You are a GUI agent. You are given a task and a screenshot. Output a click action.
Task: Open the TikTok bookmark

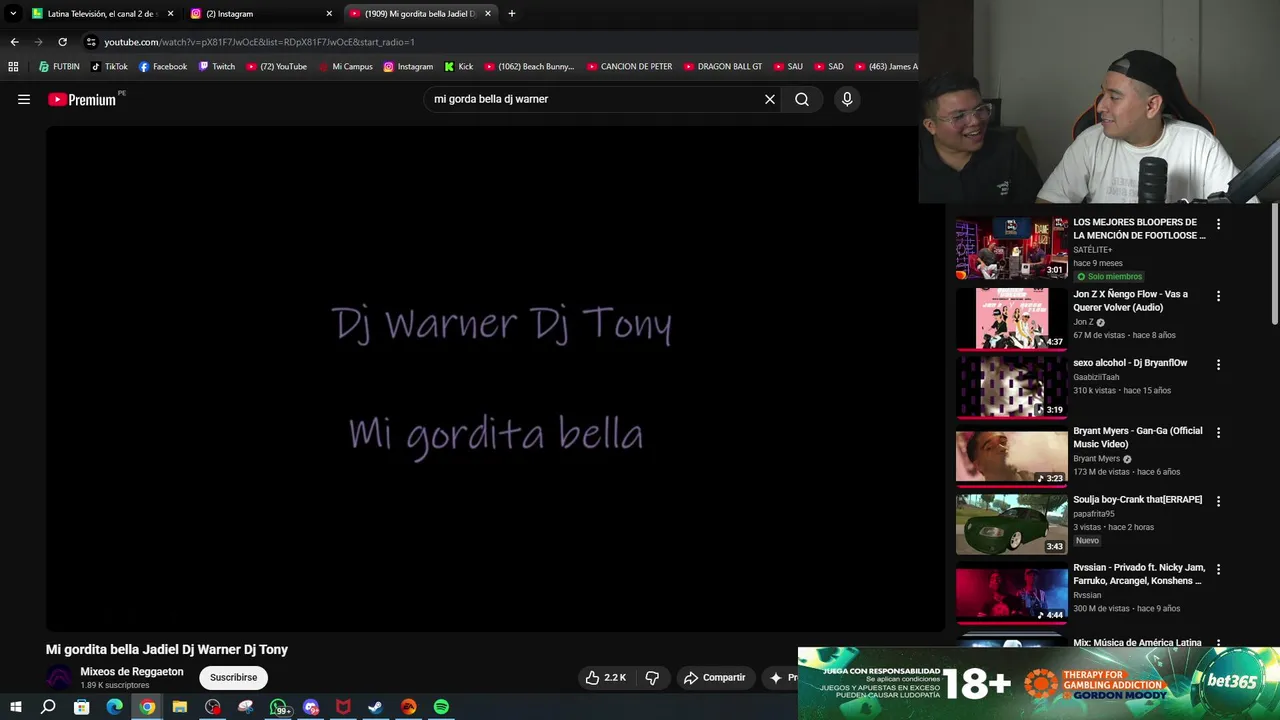pyautogui.click(x=109, y=67)
